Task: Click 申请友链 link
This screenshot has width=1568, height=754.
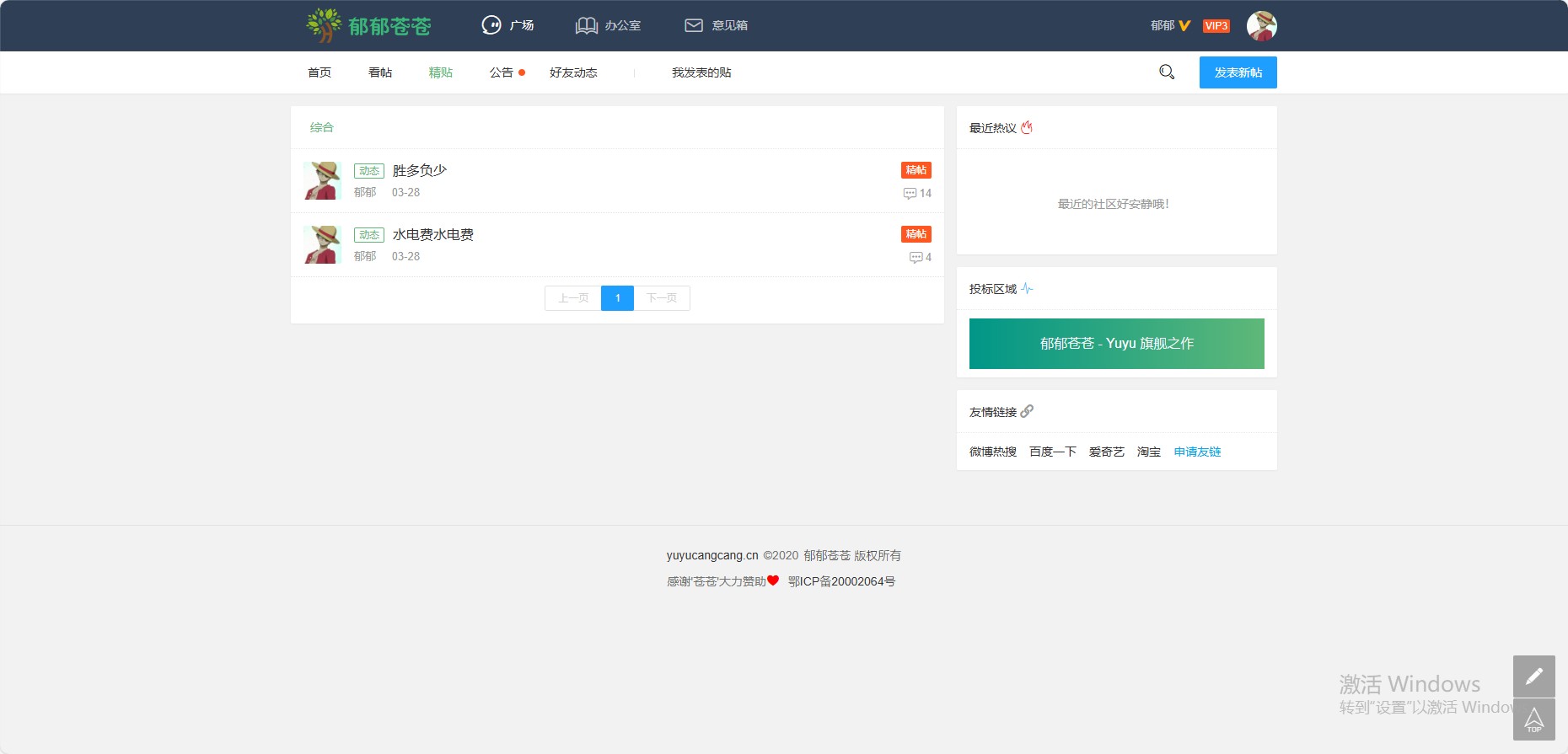Action: (1197, 452)
